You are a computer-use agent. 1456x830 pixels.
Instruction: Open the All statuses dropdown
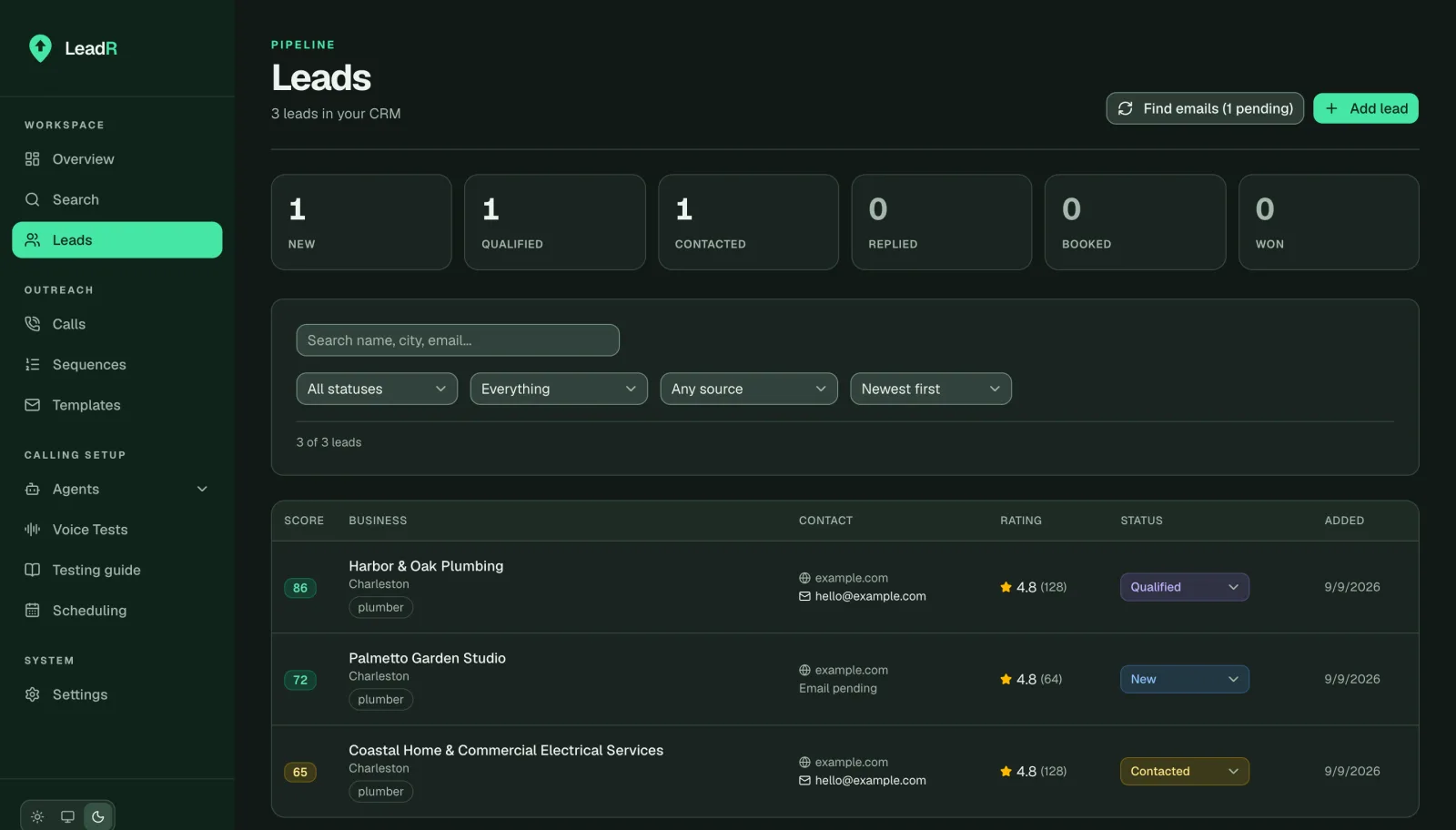(377, 389)
